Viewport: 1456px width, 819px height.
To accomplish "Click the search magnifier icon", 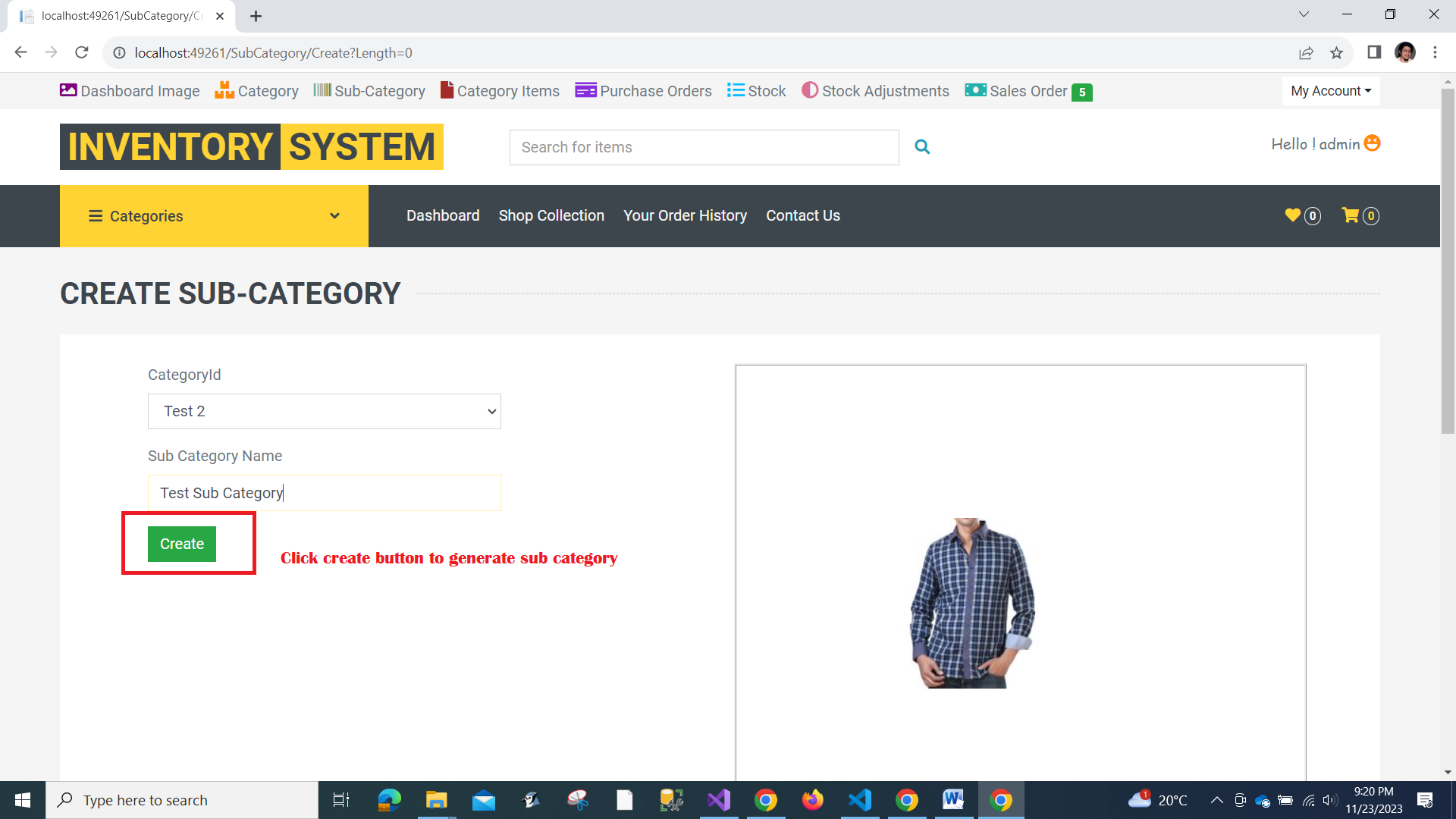I will 922,147.
